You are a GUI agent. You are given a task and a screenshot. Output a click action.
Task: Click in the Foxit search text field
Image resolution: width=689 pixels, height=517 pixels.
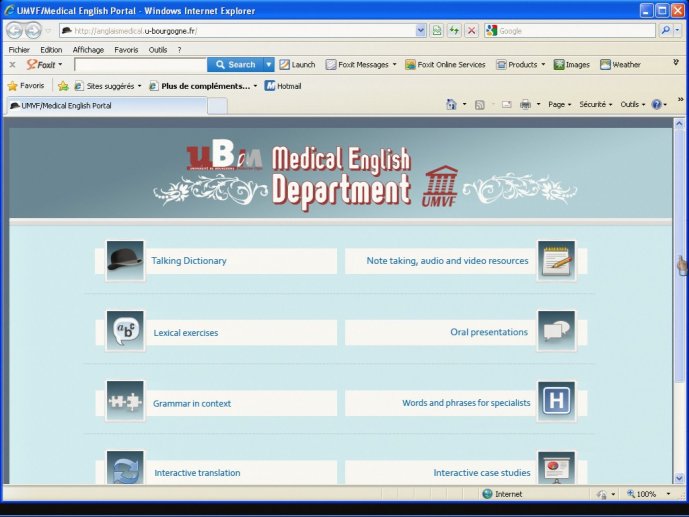pyautogui.click(x=141, y=65)
